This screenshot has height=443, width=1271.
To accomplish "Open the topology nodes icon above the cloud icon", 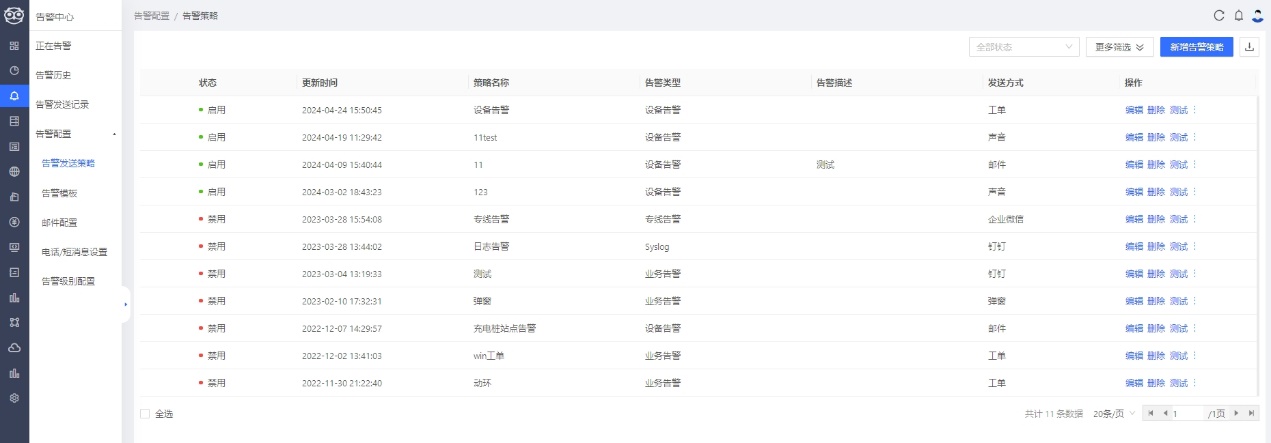I will point(14,322).
